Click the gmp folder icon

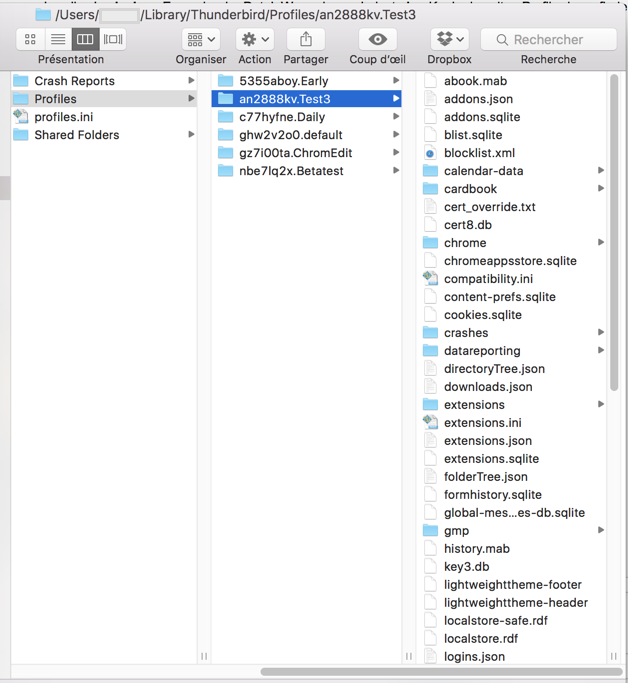pos(430,531)
